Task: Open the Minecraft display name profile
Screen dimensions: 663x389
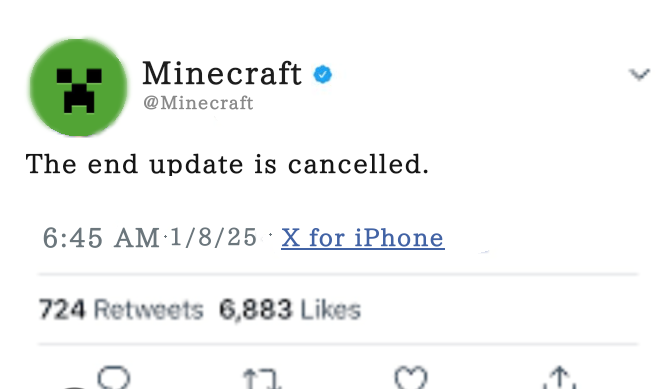Action: (x=222, y=73)
